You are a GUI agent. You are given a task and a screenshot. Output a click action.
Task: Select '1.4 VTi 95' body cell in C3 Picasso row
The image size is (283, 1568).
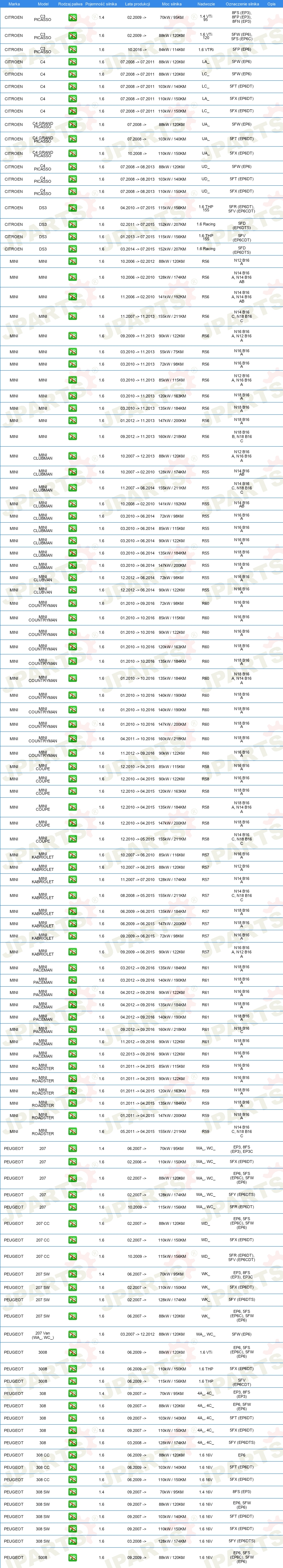(x=206, y=18)
